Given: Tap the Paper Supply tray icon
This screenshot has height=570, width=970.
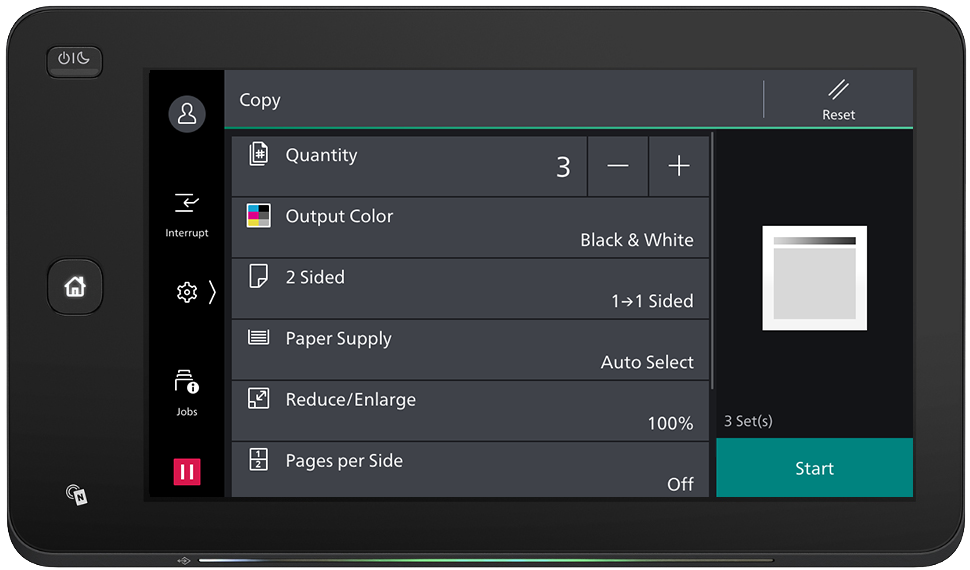Looking at the screenshot, I should click(x=259, y=337).
